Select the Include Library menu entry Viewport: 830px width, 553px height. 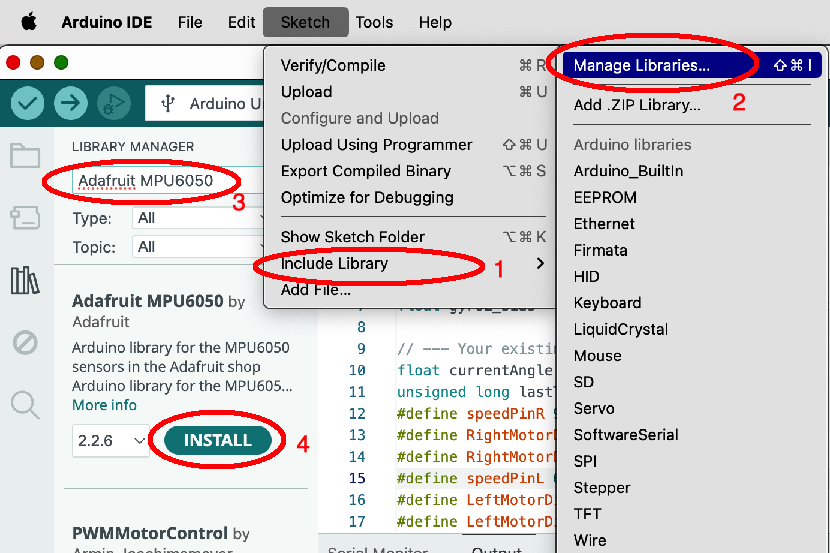[410, 263]
